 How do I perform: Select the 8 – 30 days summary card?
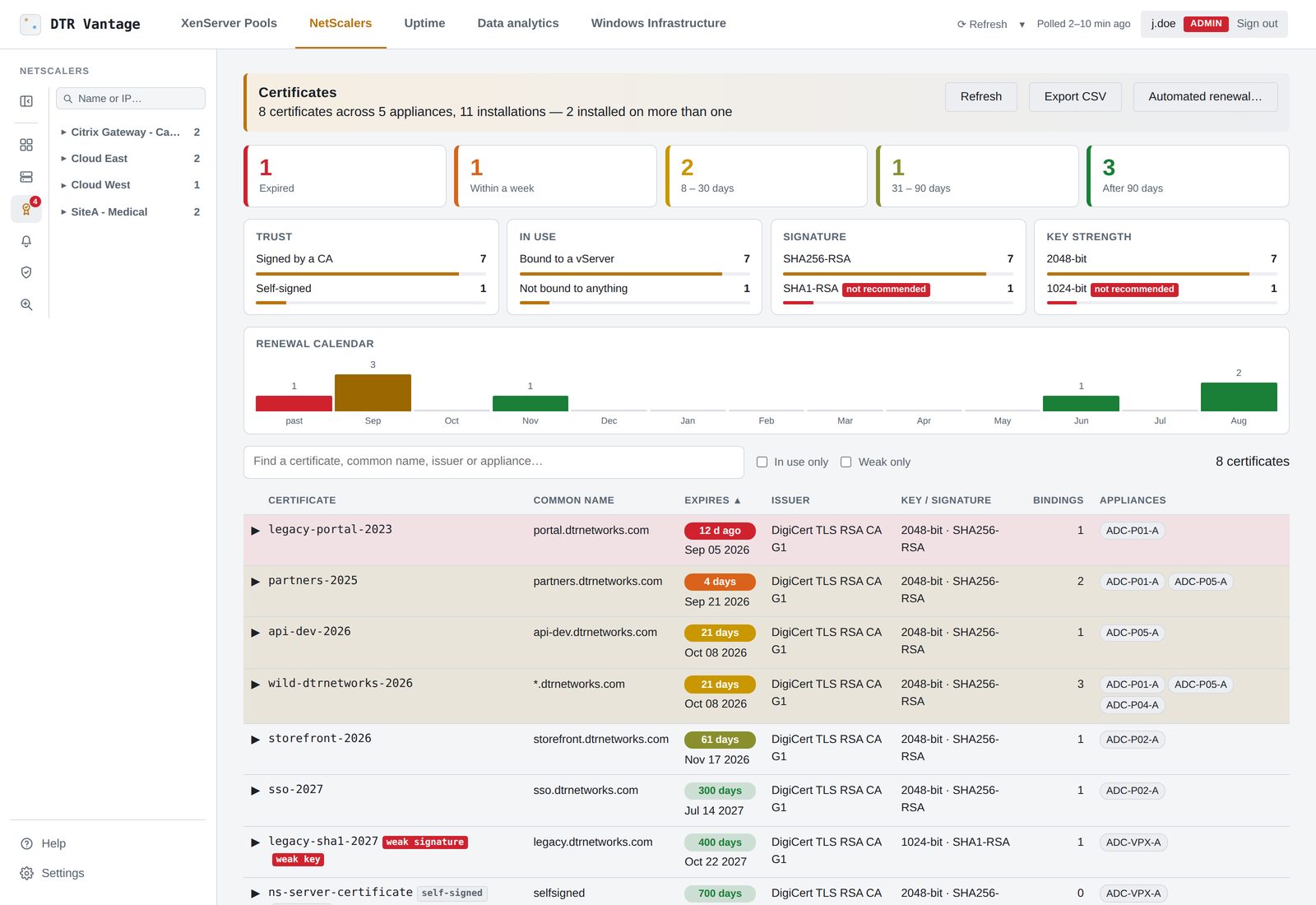click(x=767, y=176)
